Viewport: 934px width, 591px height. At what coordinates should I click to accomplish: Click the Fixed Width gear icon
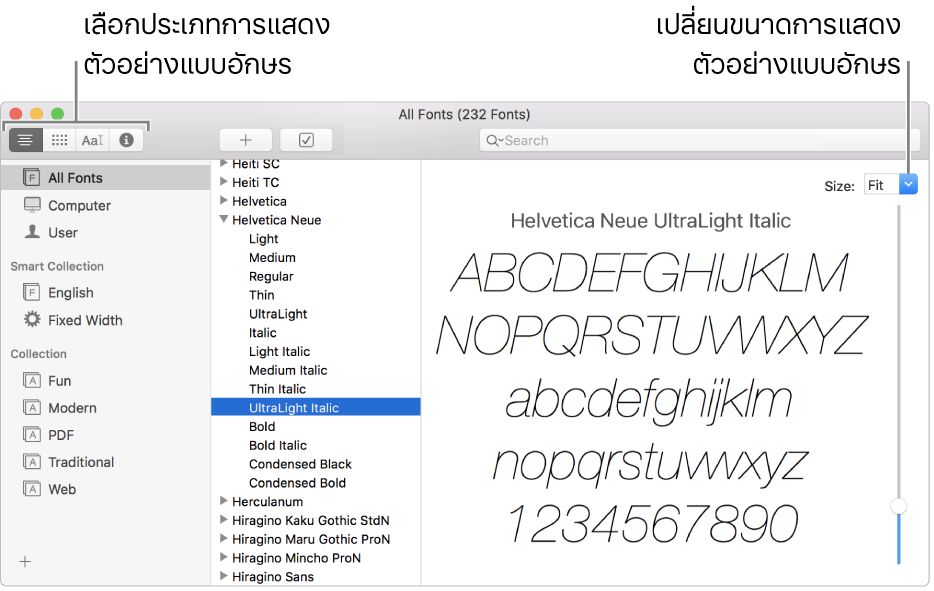32,319
